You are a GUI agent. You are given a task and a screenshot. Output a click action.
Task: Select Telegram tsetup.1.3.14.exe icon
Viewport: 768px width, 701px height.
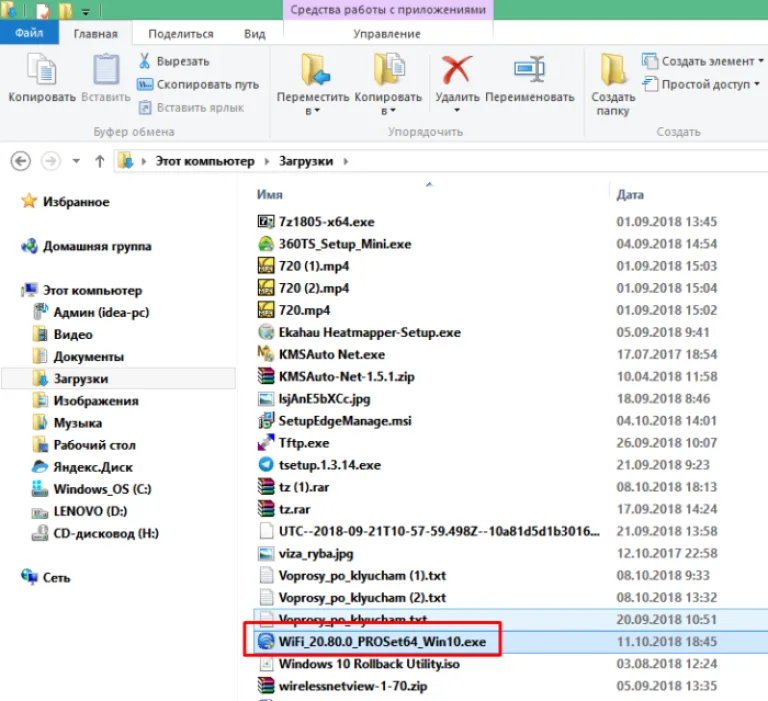point(265,465)
